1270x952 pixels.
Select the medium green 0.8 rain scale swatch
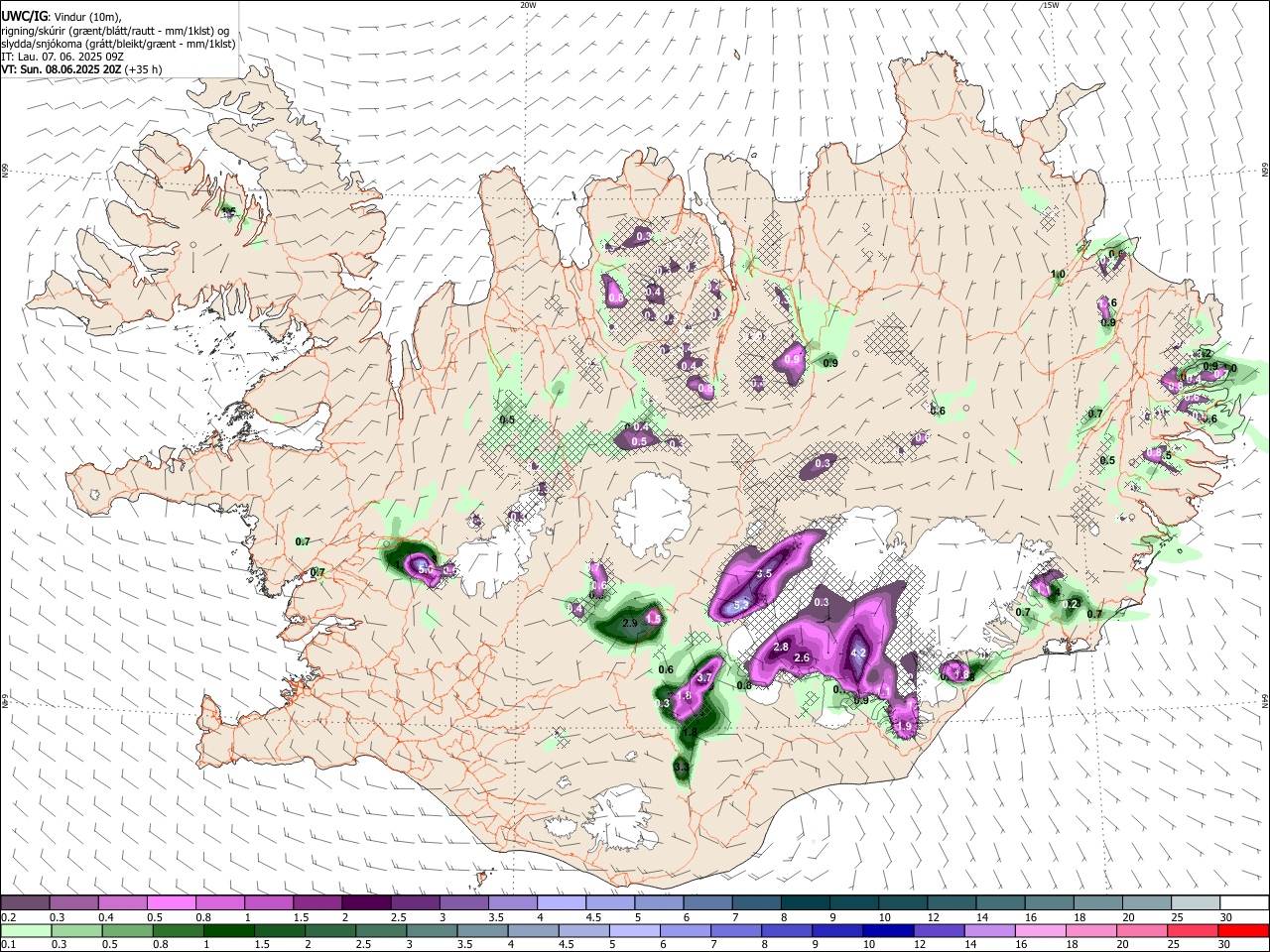tap(178, 930)
